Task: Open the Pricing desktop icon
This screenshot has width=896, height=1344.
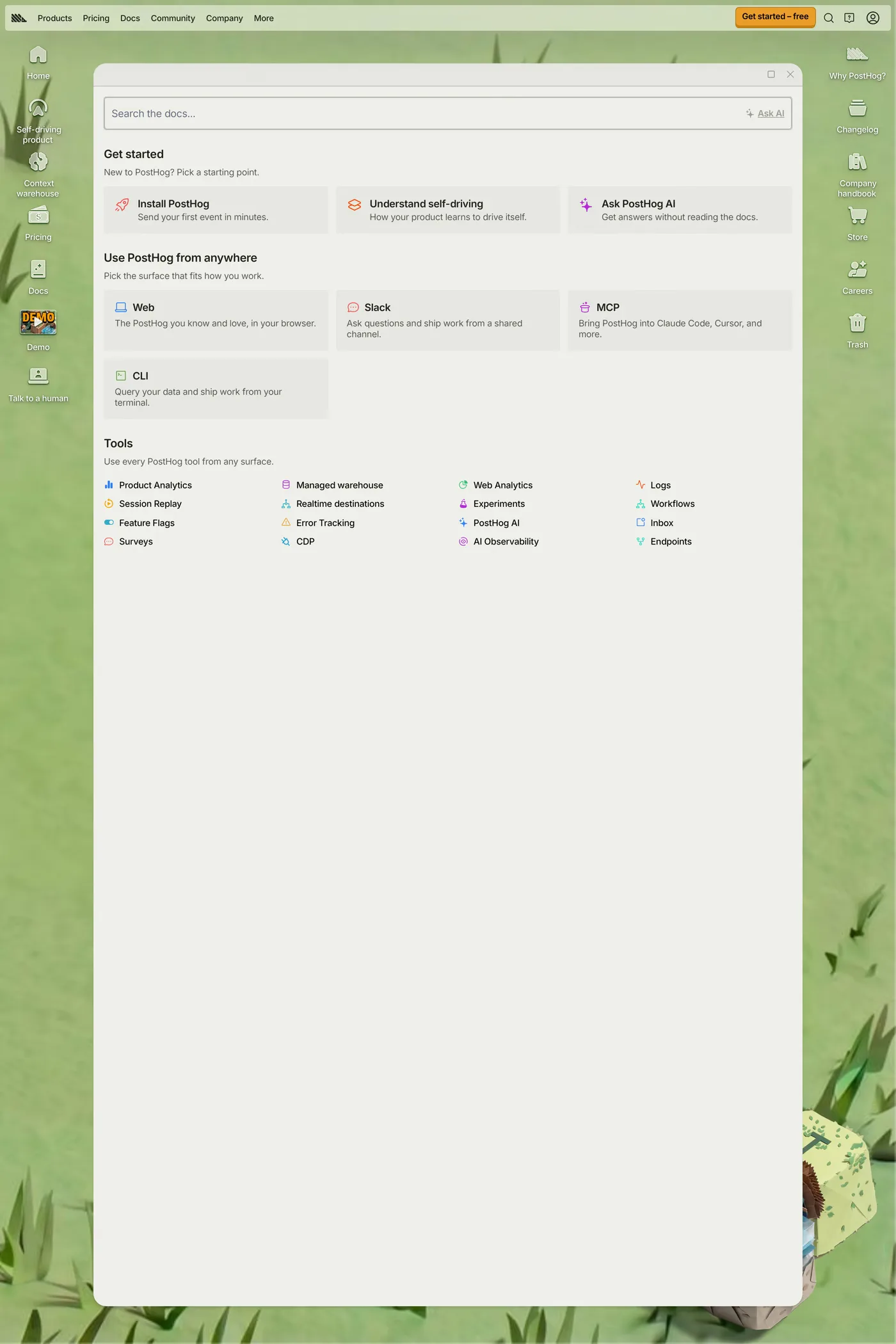Action: (38, 224)
